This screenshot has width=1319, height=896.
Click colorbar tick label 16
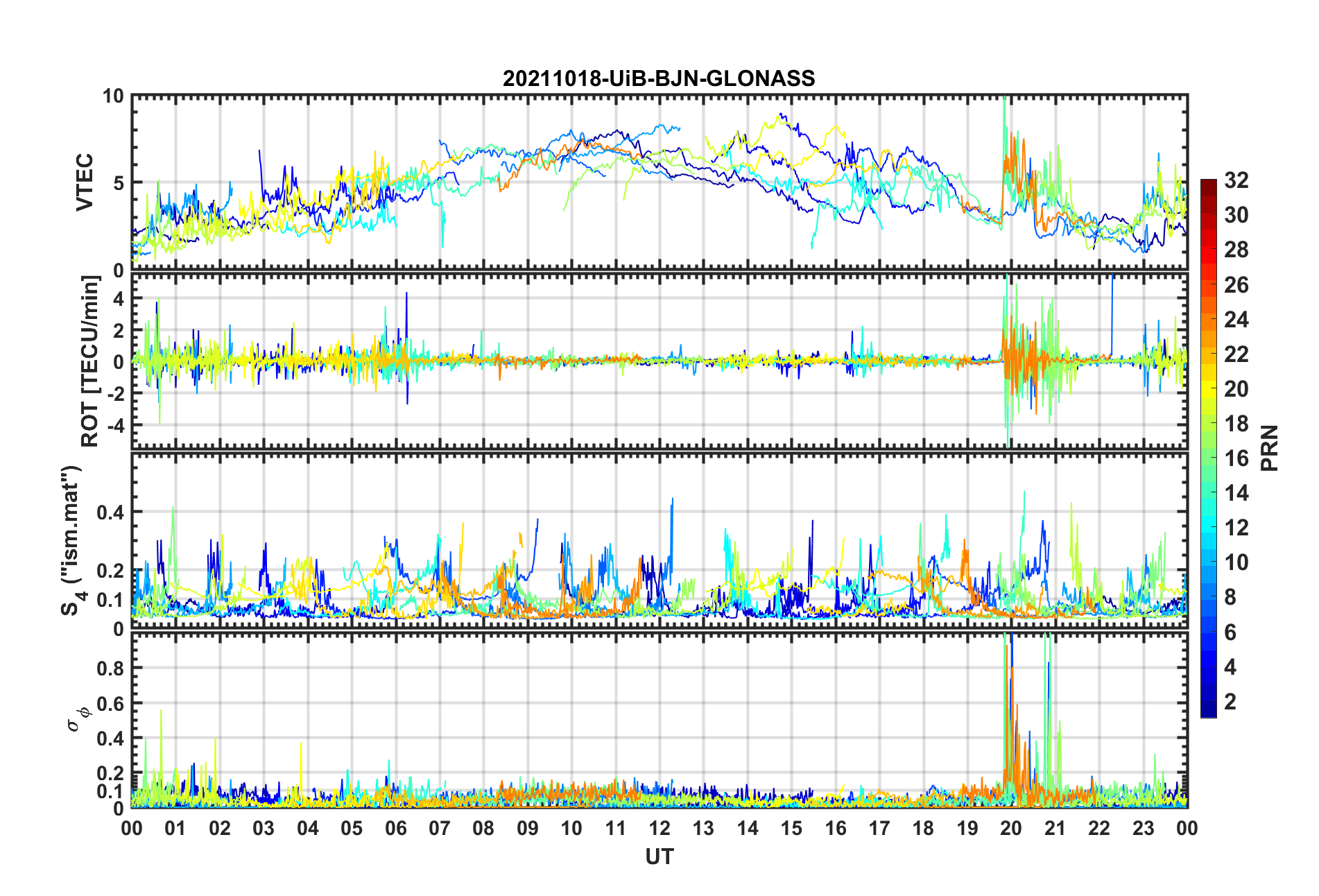click(x=1236, y=458)
